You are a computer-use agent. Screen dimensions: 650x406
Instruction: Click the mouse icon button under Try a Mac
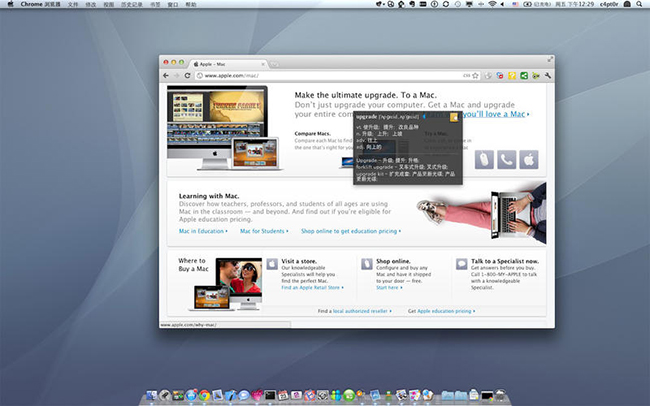point(484,160)
